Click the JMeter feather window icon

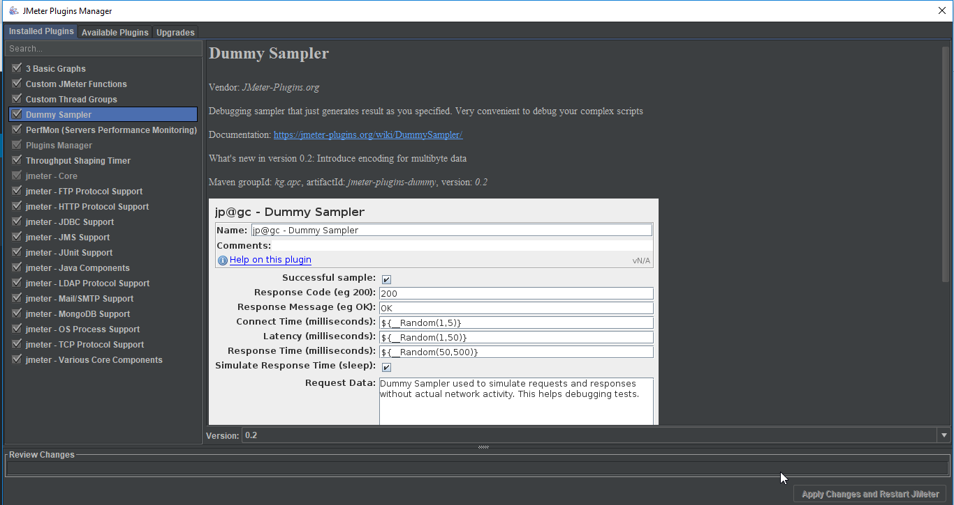(13, 10)
